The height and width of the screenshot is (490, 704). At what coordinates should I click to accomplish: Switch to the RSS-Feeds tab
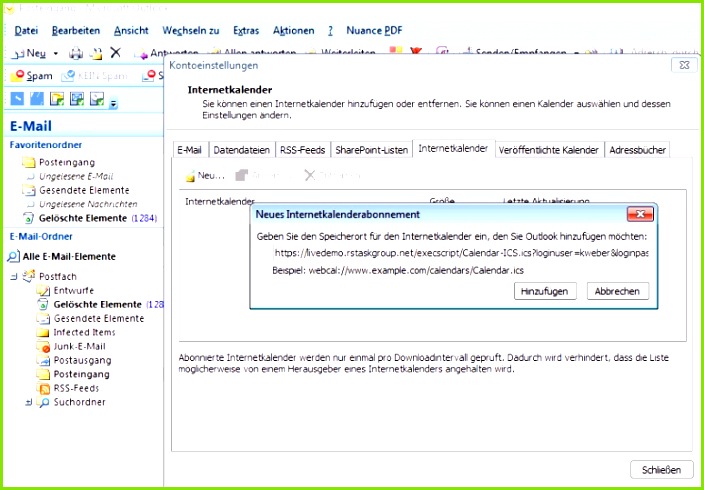tap(303, 150)
